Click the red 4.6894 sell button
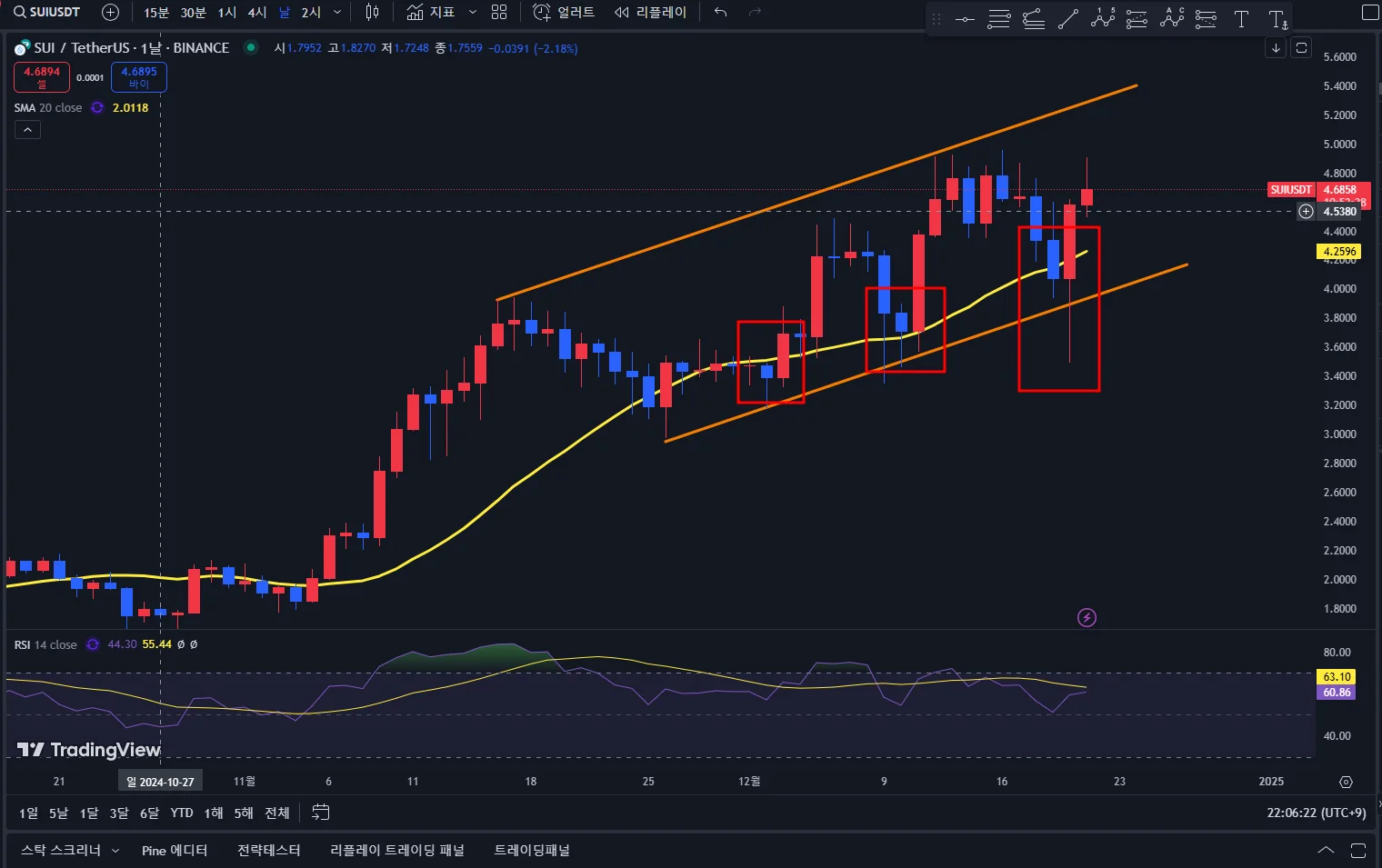Viewport: 1382px width, 868px height. click(x=42, y=77)
